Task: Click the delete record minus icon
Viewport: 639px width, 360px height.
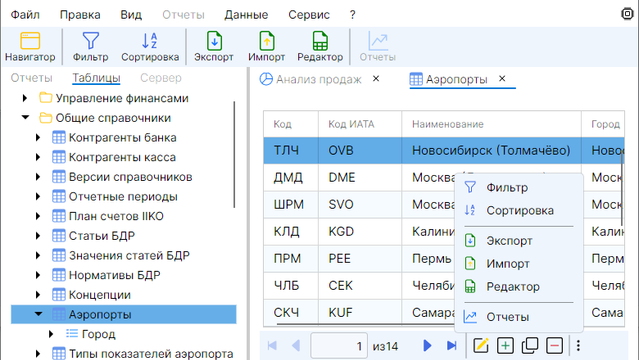Action: pyautogui.click(x=554, y=346)
